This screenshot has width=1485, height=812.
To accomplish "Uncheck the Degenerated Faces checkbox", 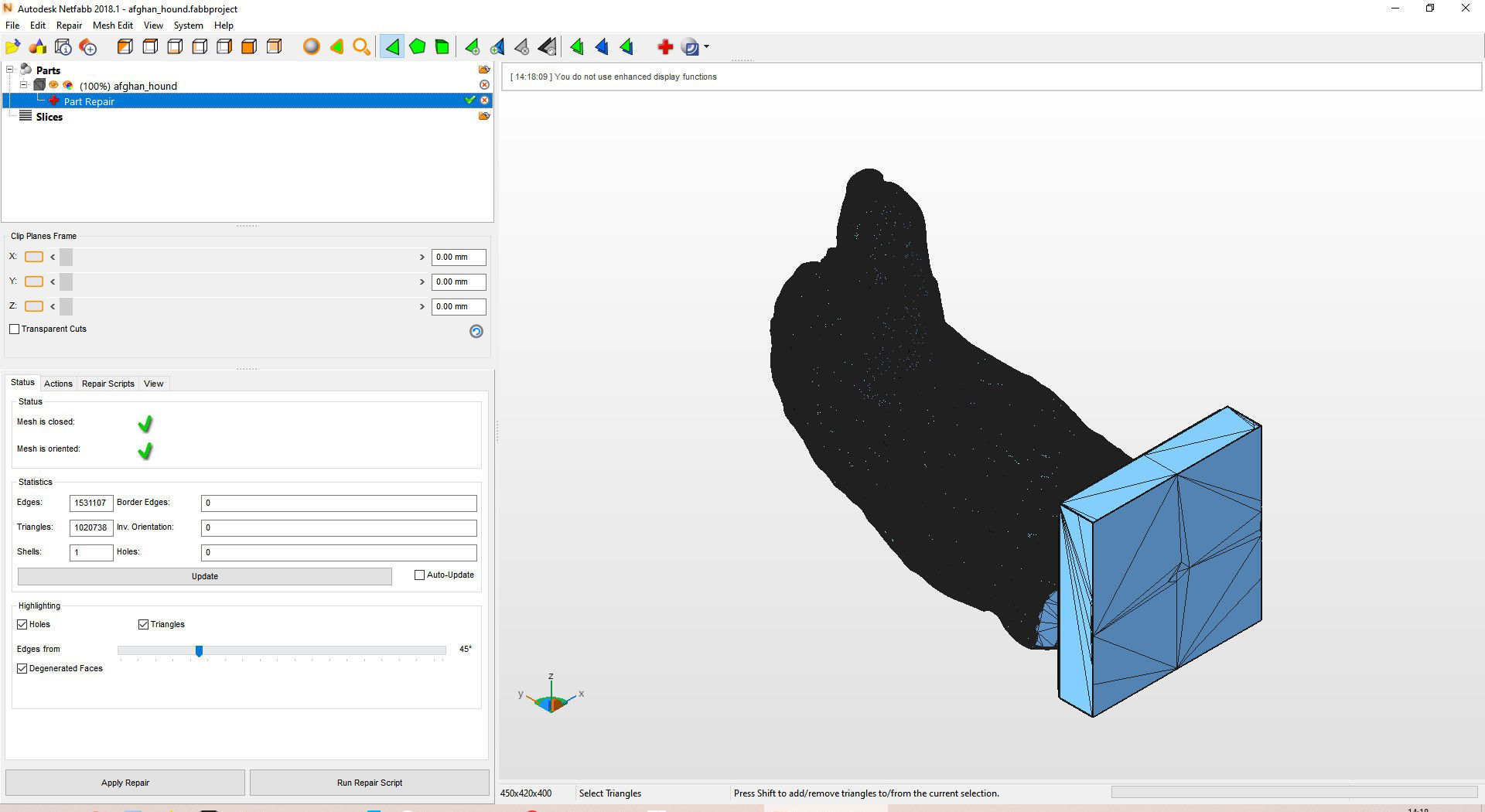I will pos(22,668).
